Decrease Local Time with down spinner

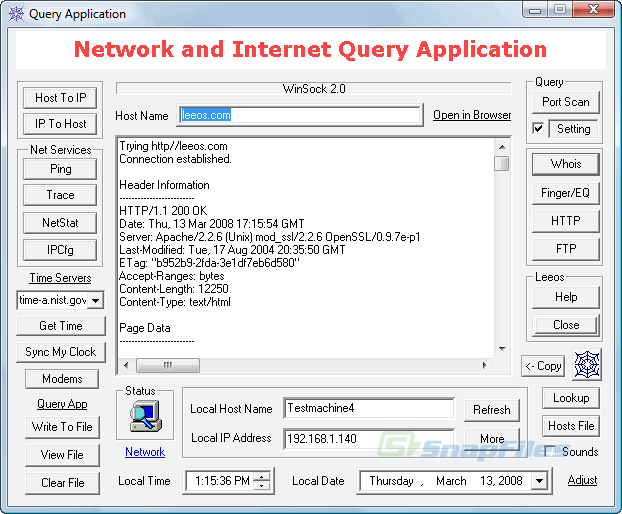click(x=261, y=486)
